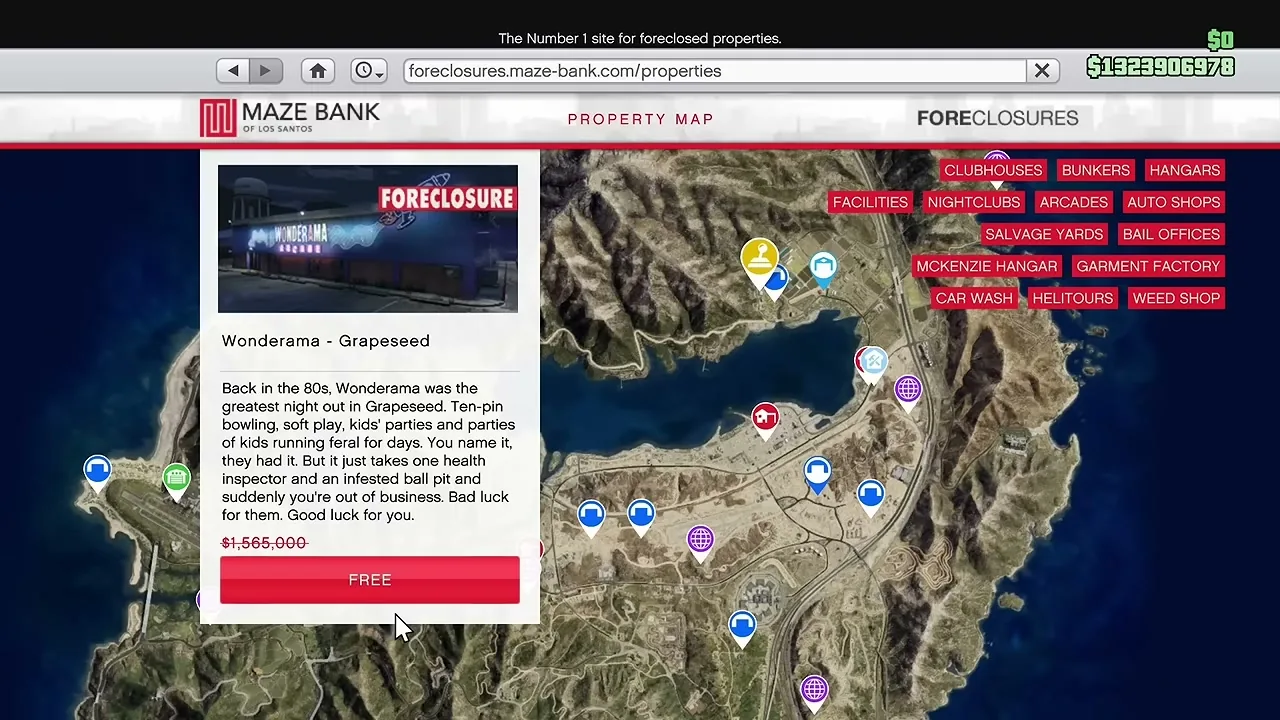
Task: Choose the ARCADES filter
Action: tap(1074, 202)
